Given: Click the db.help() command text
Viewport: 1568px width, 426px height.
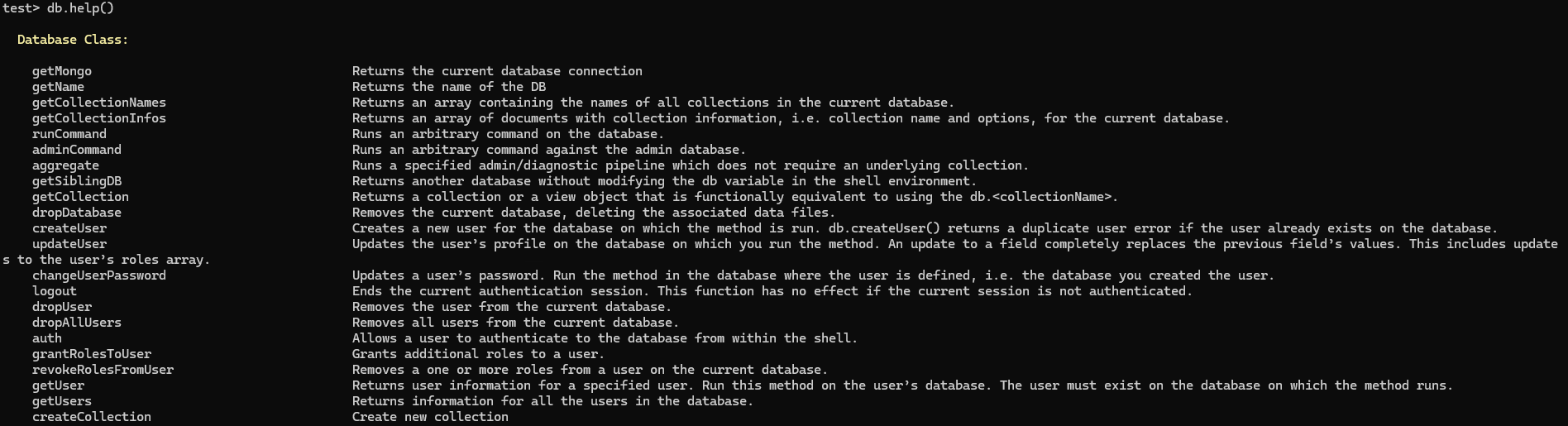Looking at the screenshot, I should point(80,8).
